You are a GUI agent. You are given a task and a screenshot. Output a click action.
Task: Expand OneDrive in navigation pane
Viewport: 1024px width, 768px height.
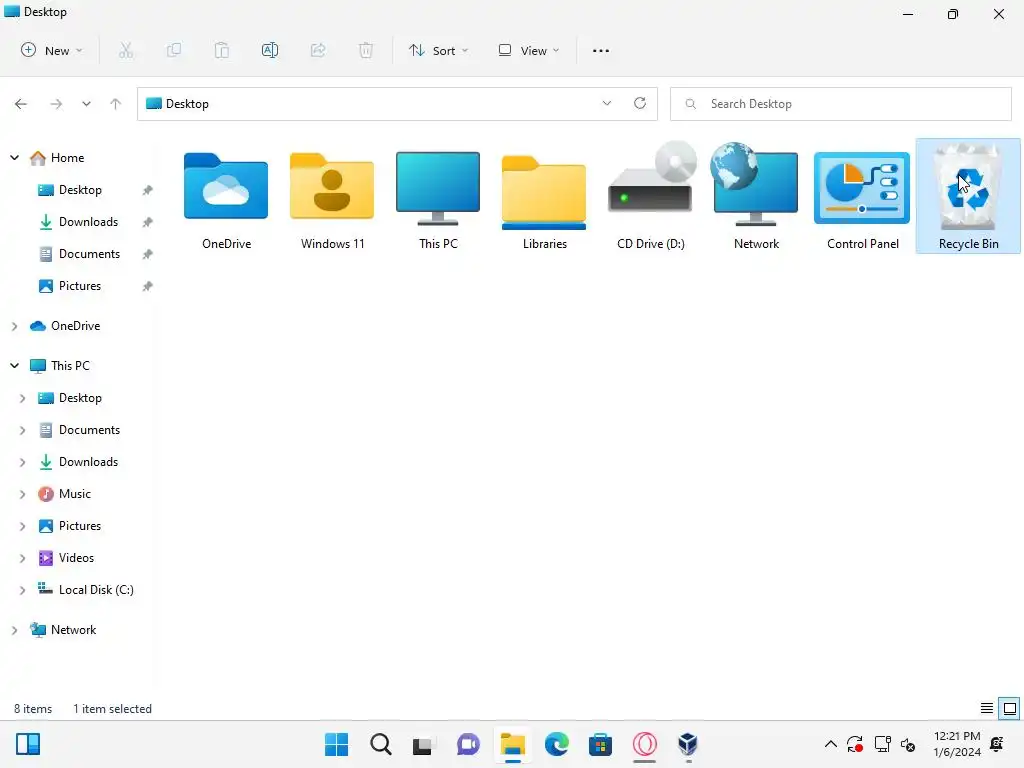tap(14, 326)
